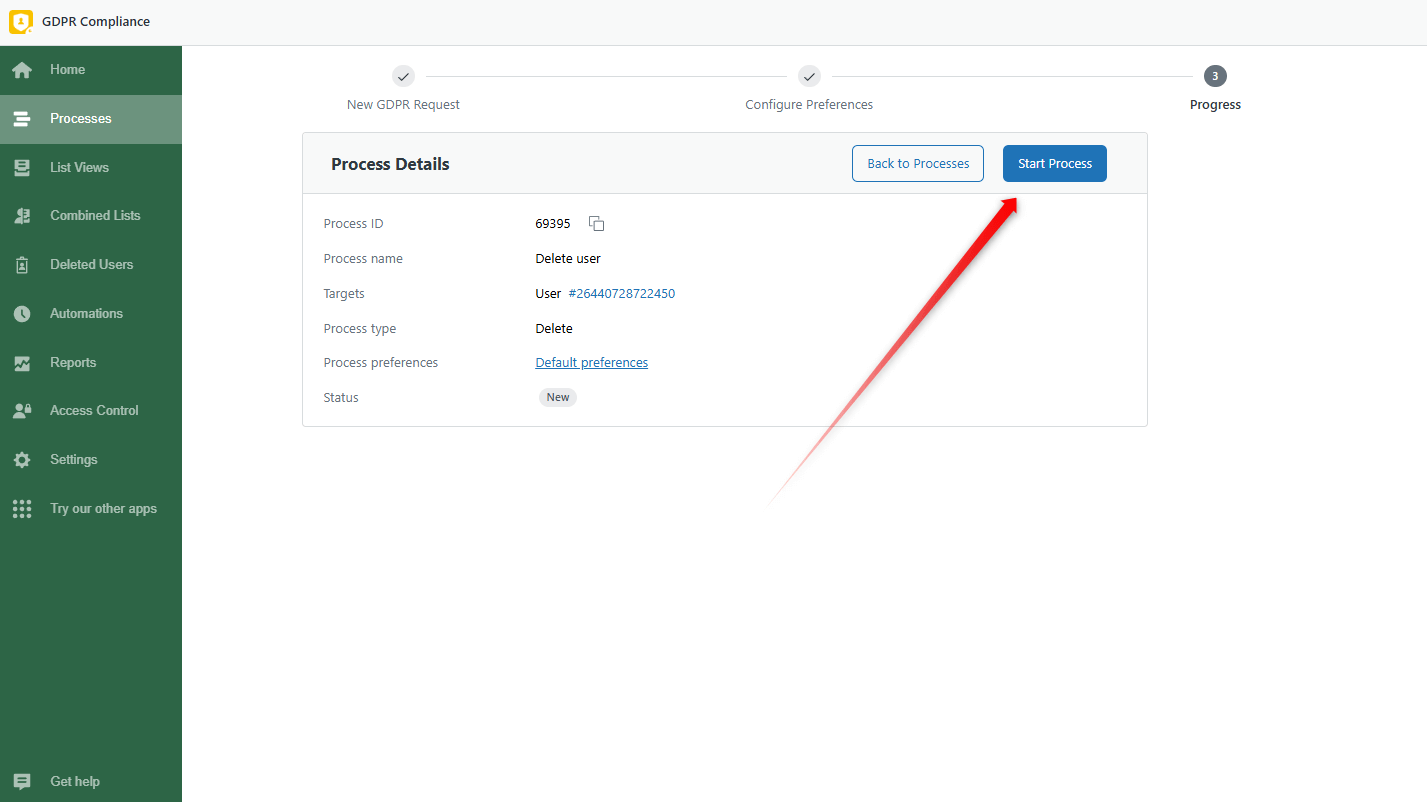Screen dimensions: 1427x802
Task: Open user #26440728722450 link
Action: [622, 294]
